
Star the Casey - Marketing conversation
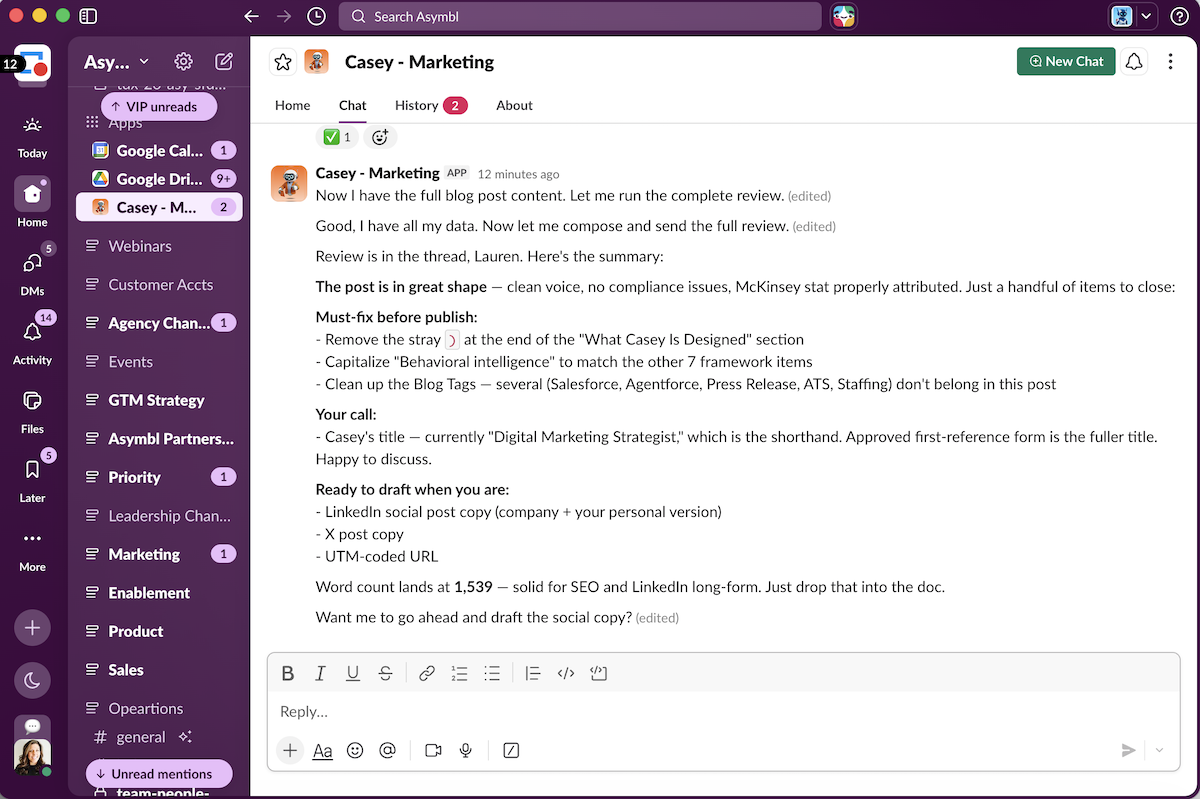coord(283,62)
